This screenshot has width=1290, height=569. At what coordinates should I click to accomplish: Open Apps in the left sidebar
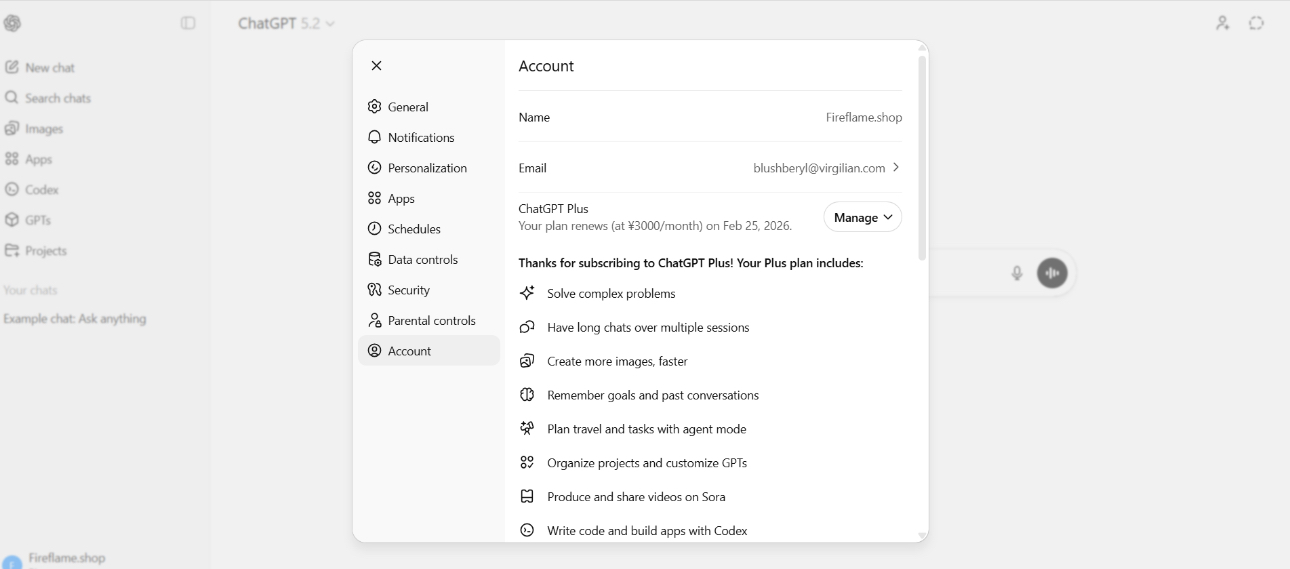[28, 159]
